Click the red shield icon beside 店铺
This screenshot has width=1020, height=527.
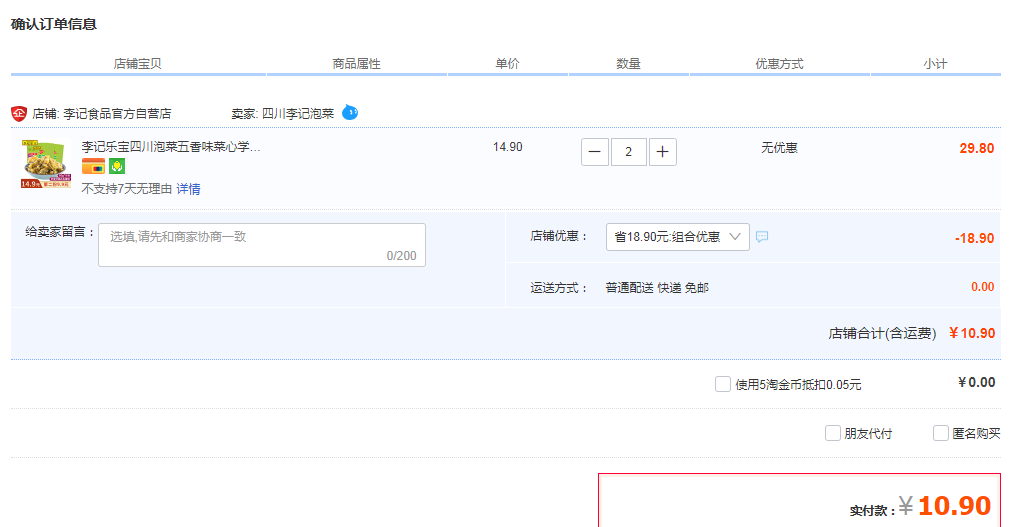point(19,114)
